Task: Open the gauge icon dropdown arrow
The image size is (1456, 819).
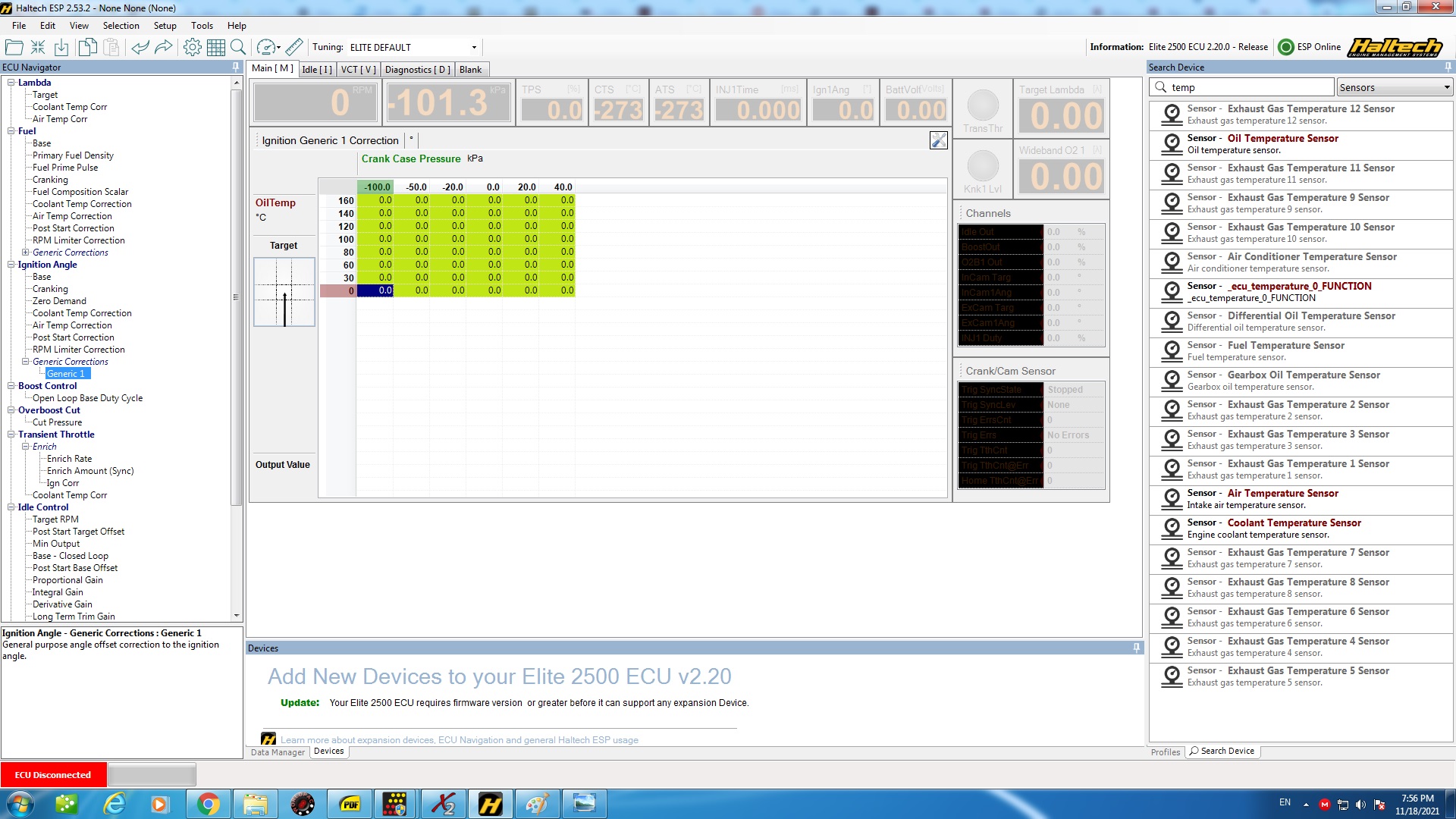Action: (x=278, y=48)
